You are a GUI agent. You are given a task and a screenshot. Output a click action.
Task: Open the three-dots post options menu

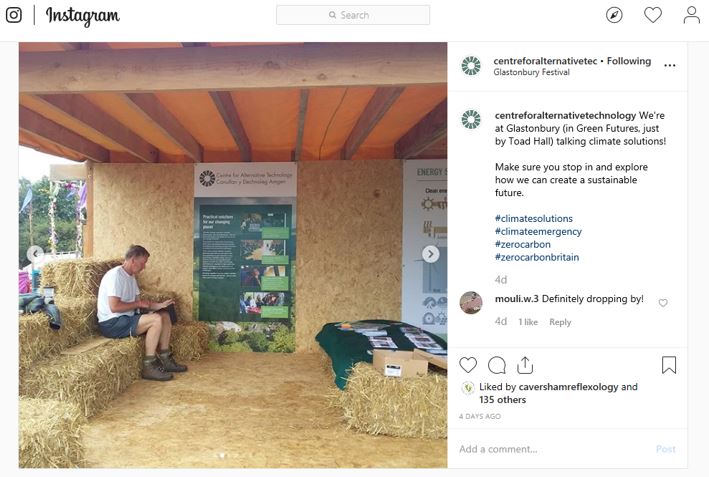point(670,66)
